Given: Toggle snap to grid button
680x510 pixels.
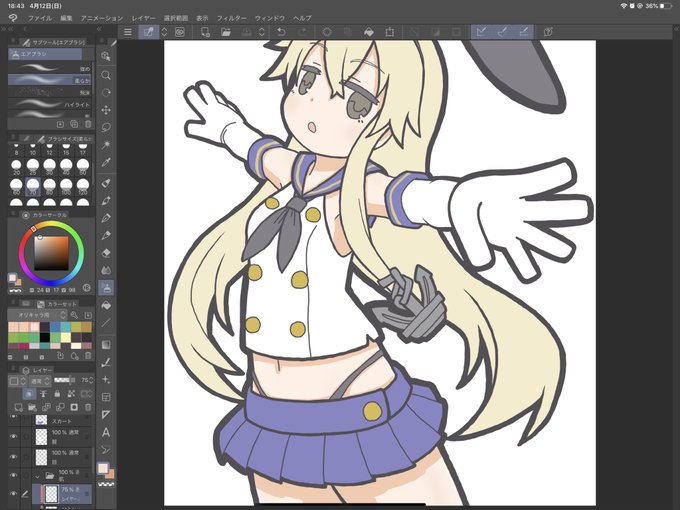Looking at the screenshot, I should (x=523, y=32).
